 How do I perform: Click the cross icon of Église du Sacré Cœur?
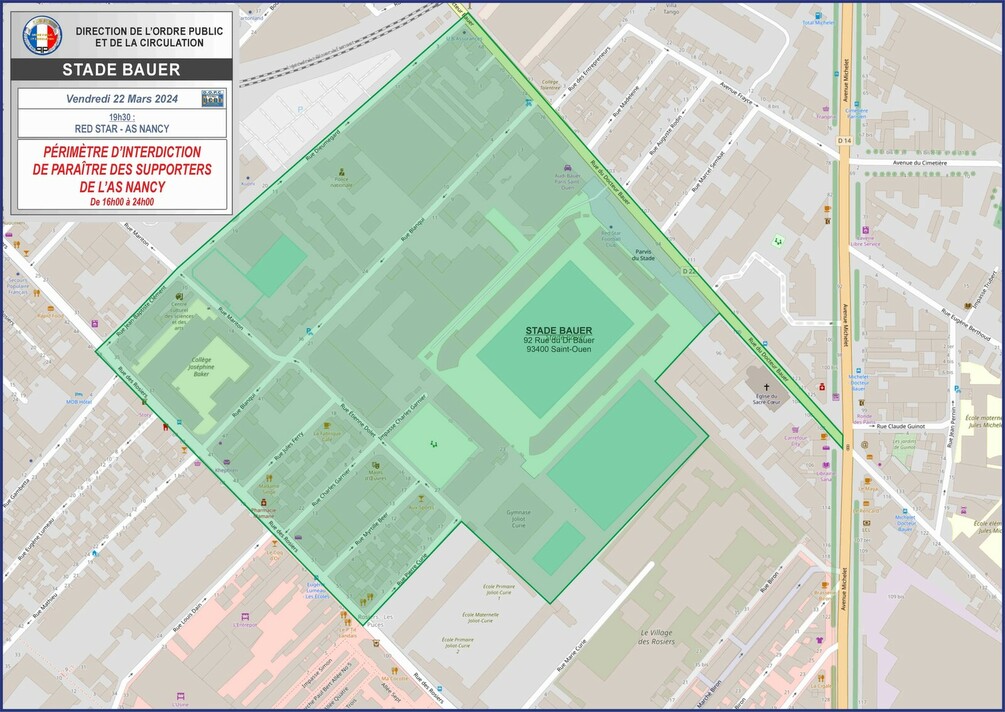[x=767, y=388]
